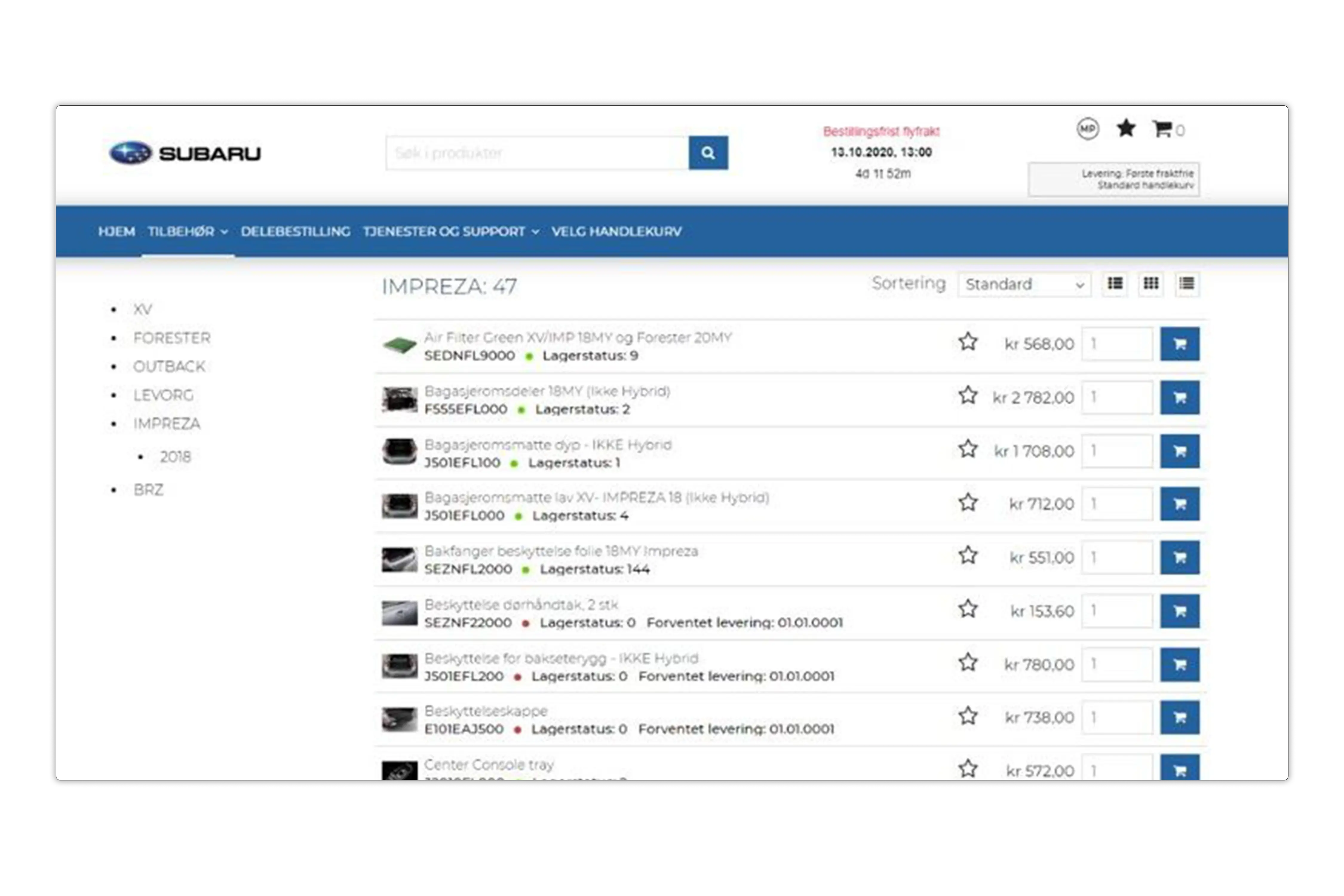Open the Sortering Standard dropdown

pyautogui.click(x=1024, y=284)
